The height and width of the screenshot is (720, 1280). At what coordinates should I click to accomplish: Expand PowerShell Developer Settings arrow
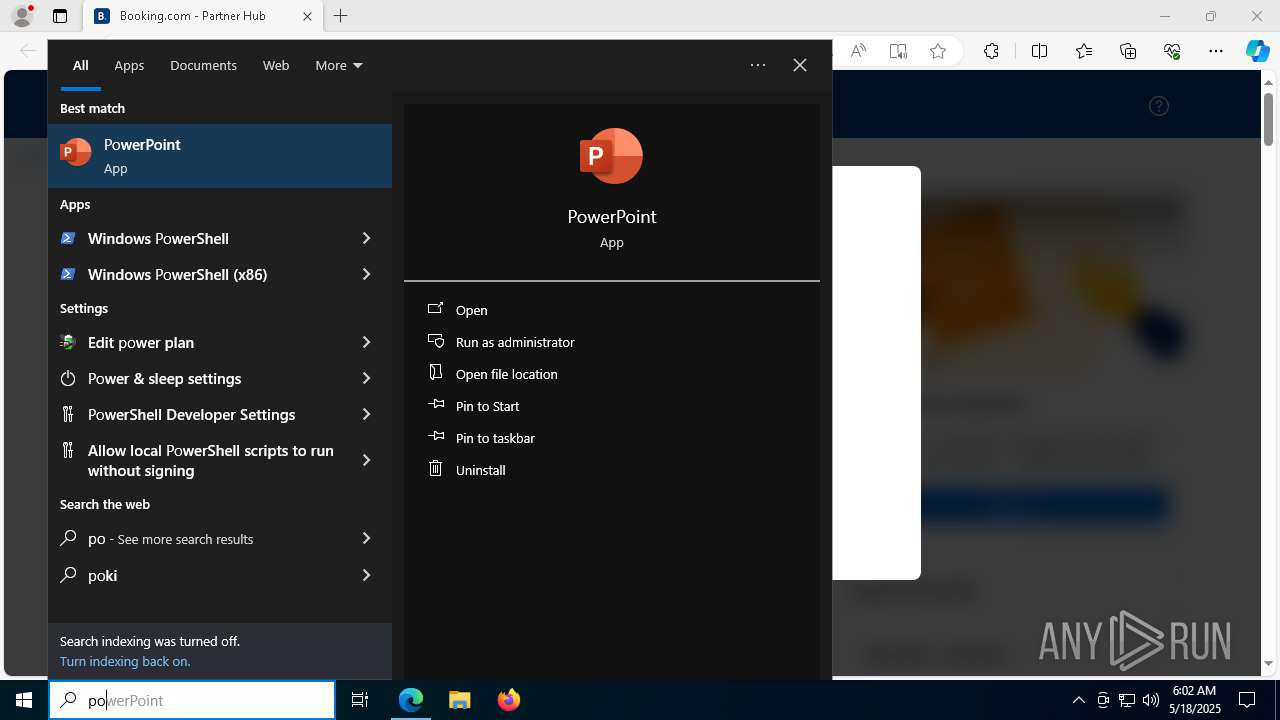point(366,414)
